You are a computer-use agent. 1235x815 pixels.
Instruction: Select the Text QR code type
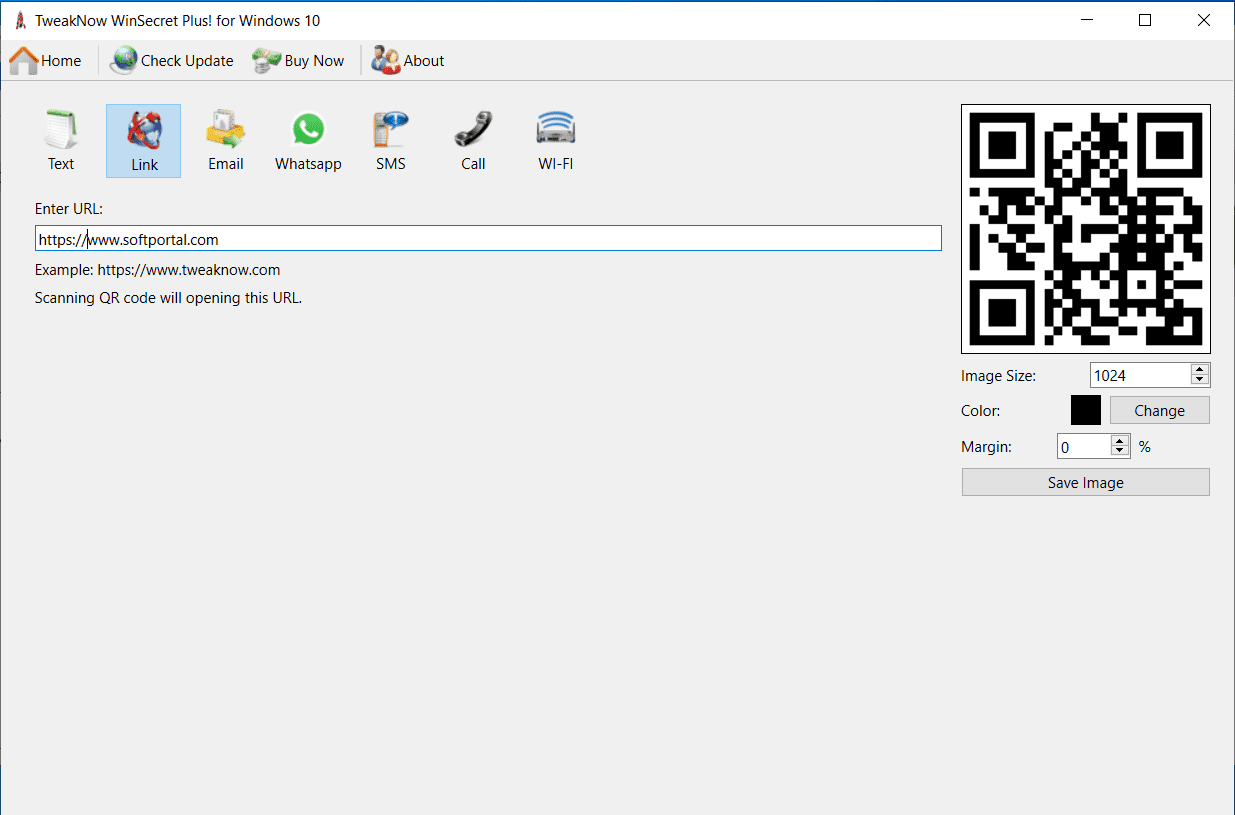(x=61, y=141)
